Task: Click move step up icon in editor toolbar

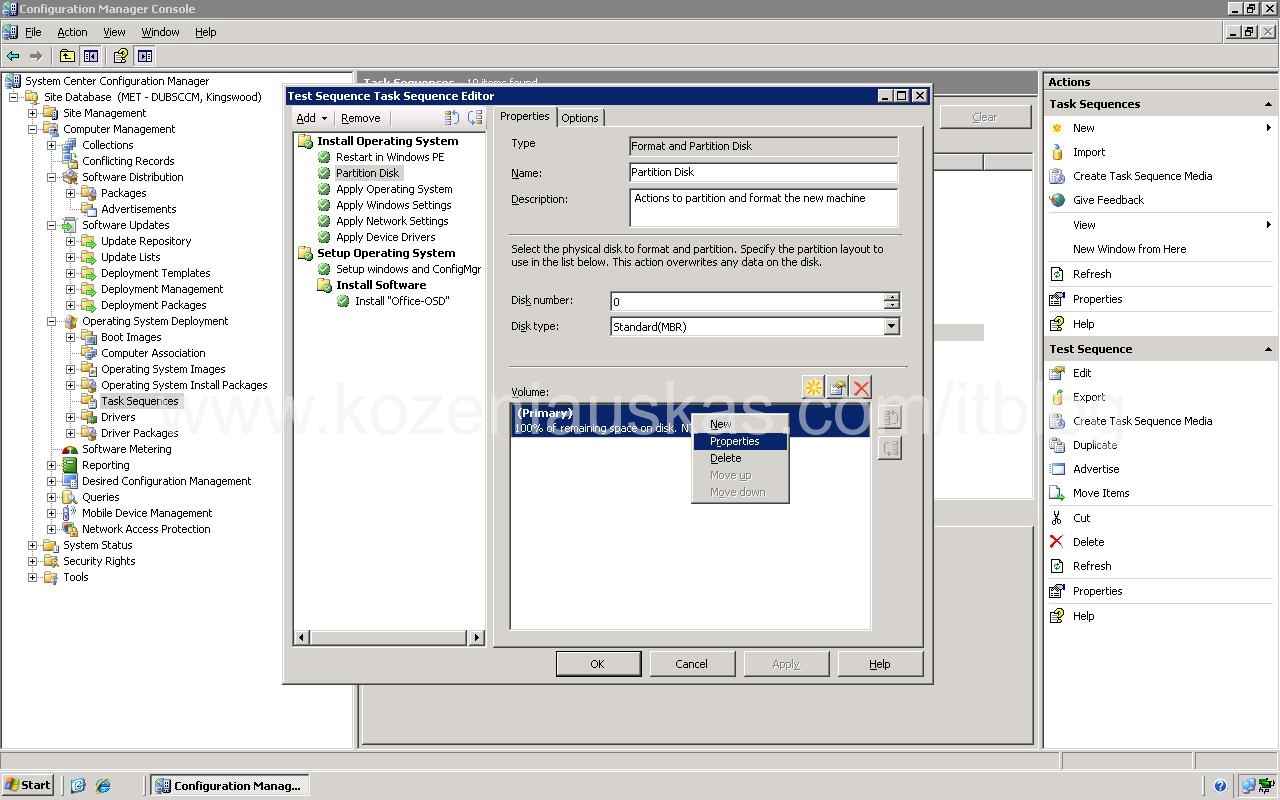Action: click(x=452, y=118)
